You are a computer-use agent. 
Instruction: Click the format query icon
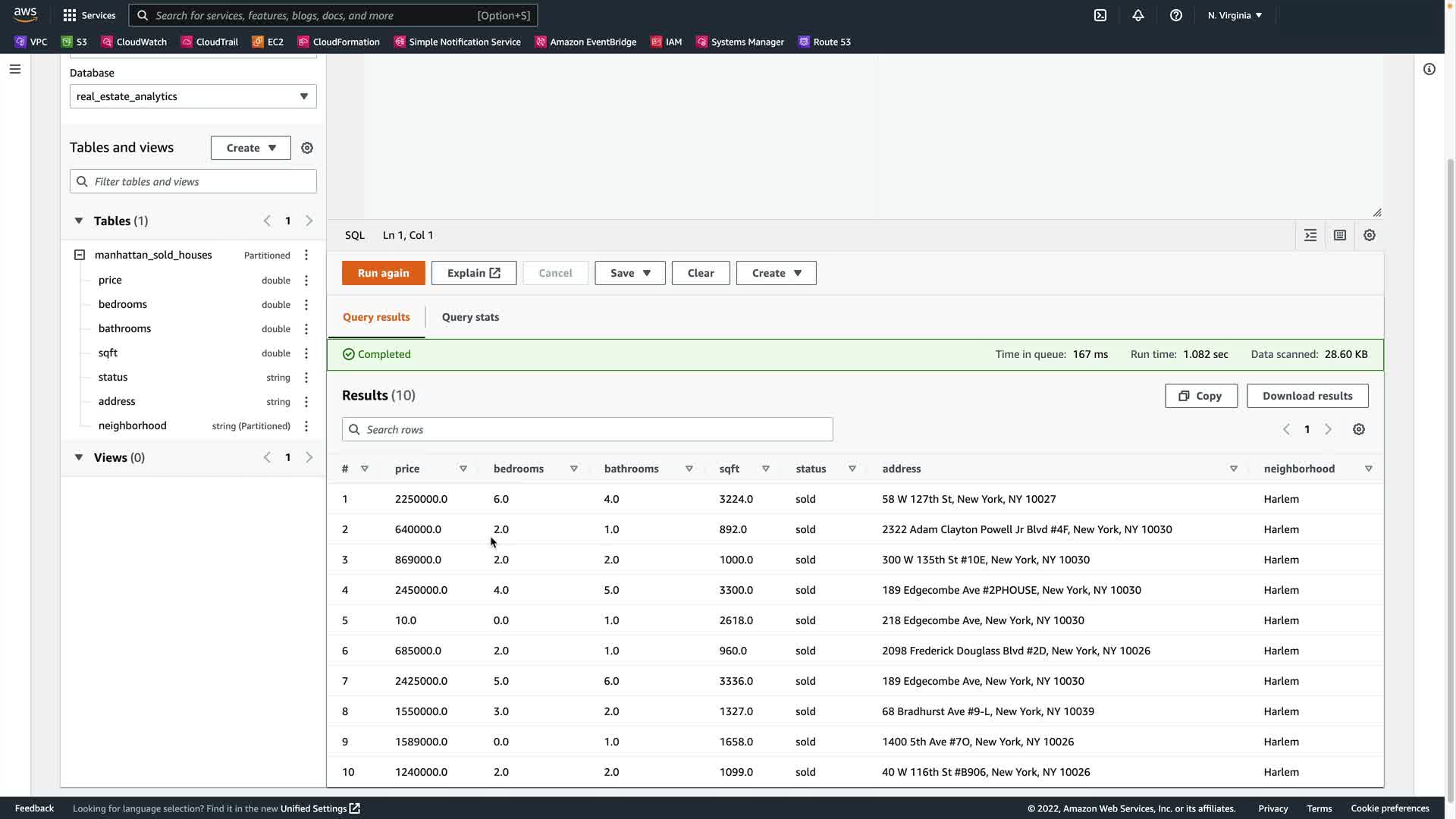pyautogui.click(x=1310, y=235)
